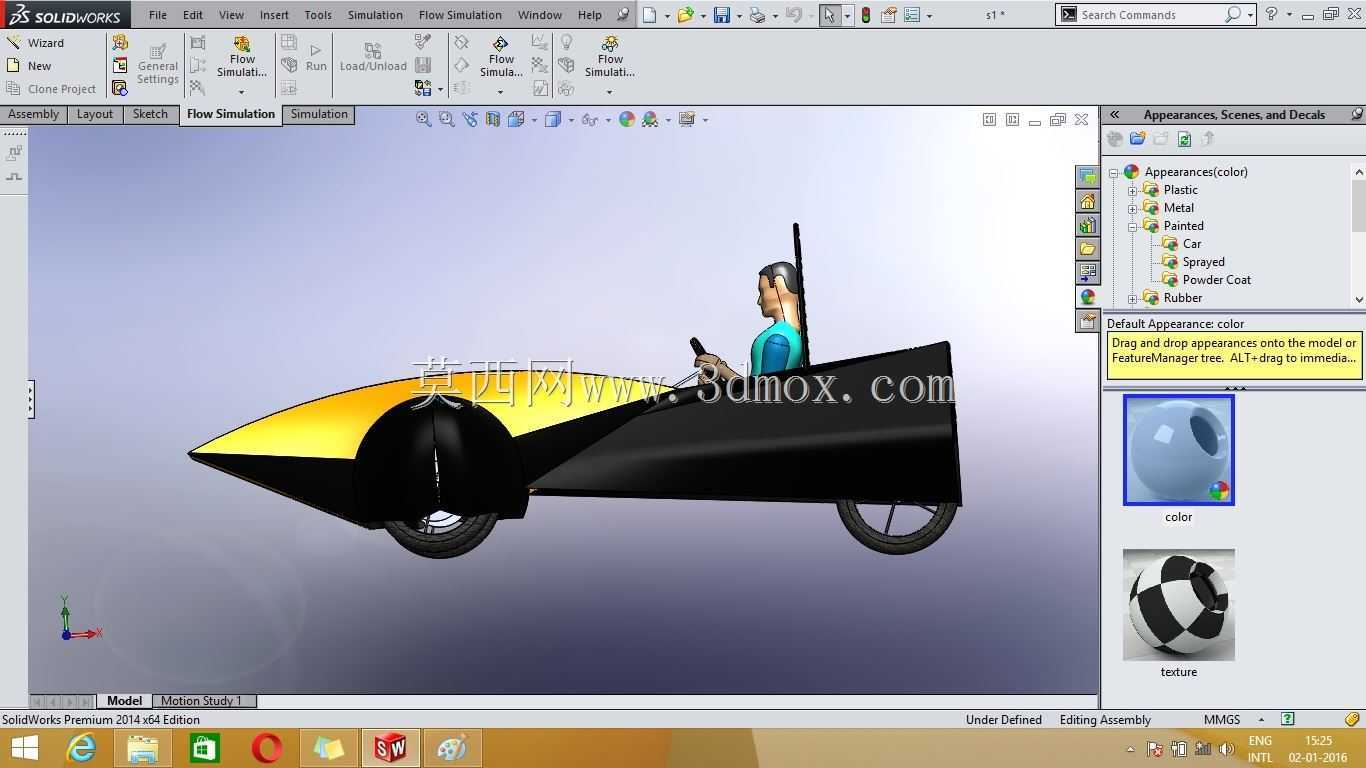Viewport: 1366px width, 768px height.
Task: Expand the Metal folder
Action: click(x=1132, y=208)
